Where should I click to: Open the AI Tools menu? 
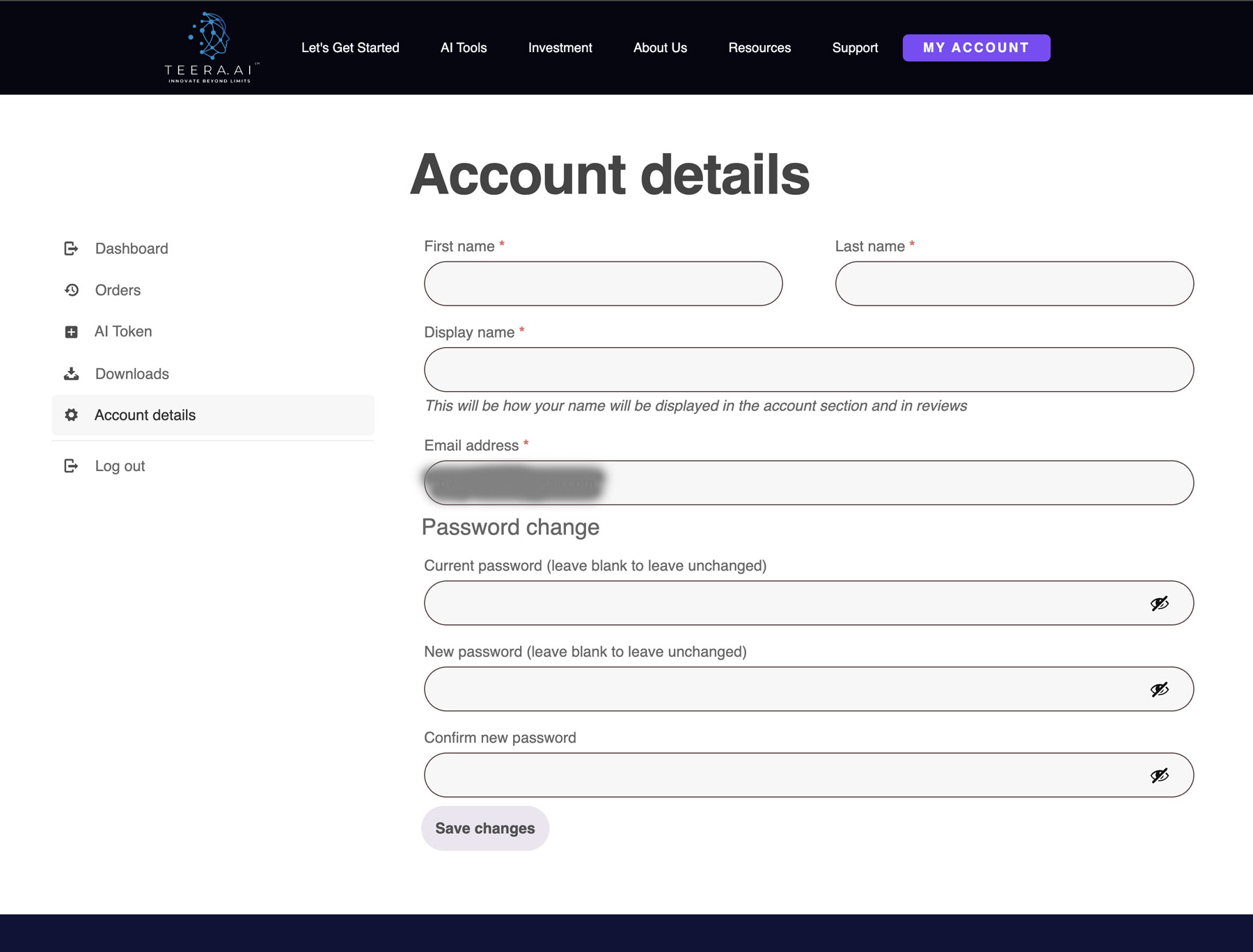click(x=463, y=47)
